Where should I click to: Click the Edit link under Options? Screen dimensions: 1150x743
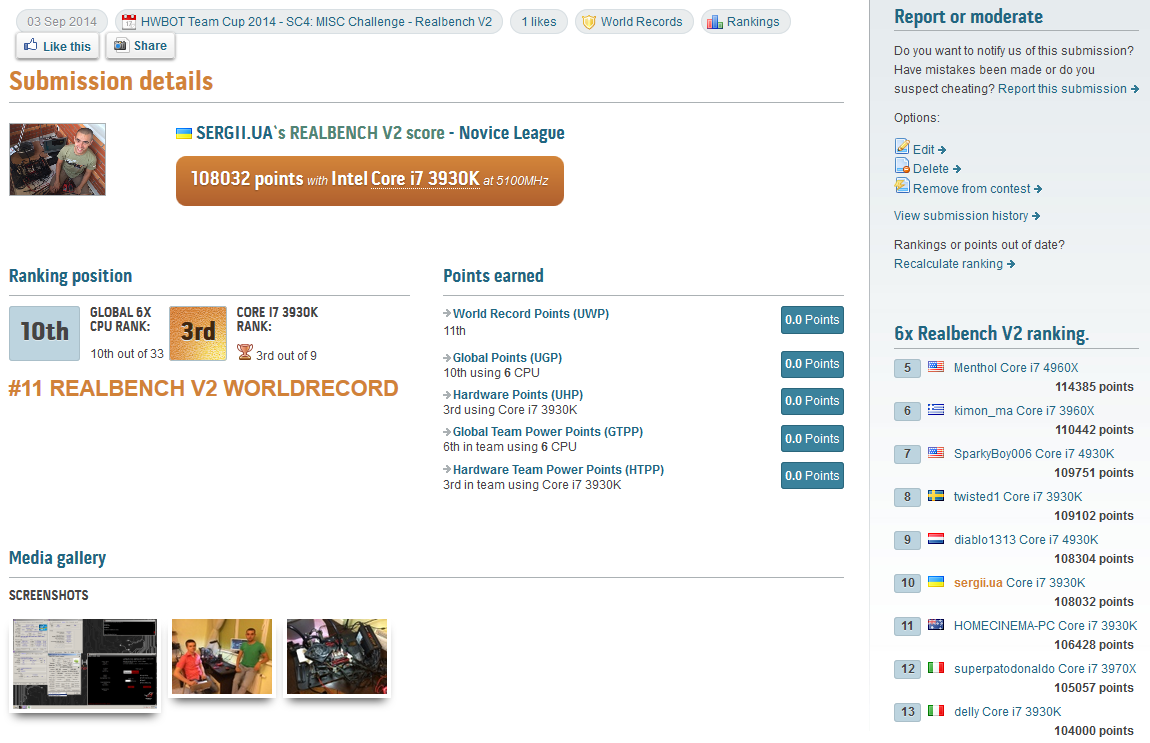coord(929,150)
